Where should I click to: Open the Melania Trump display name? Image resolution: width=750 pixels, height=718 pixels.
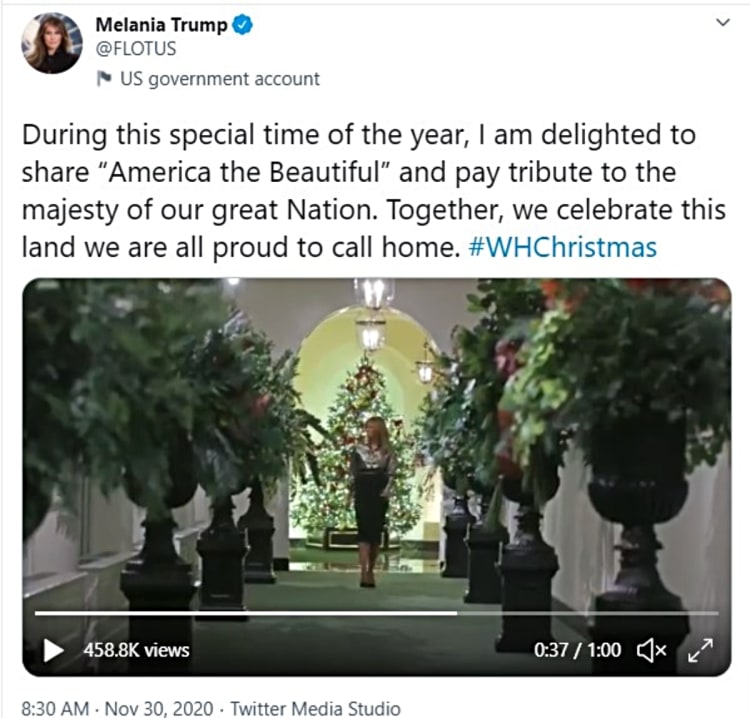[159, 26]
